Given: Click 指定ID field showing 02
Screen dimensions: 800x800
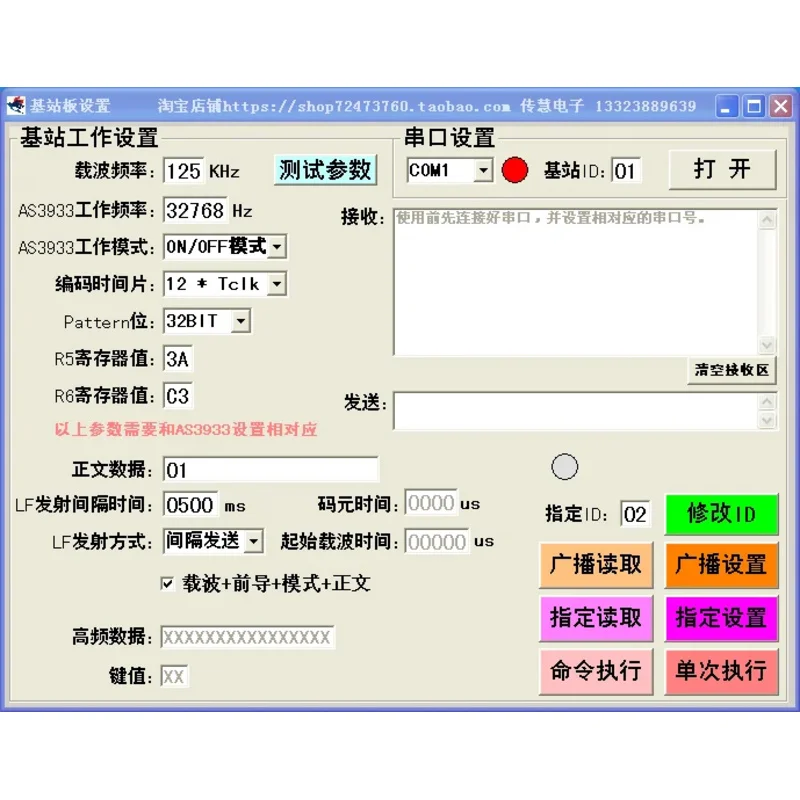Looking at the screenshot, I should click(636, 514).
